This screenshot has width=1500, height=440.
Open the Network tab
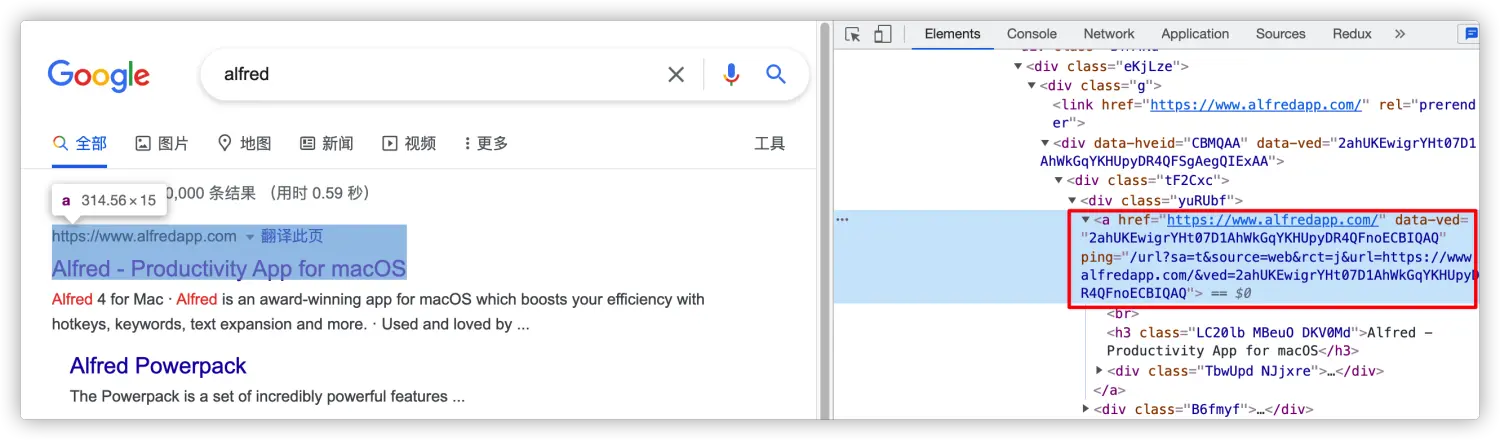1109,34
